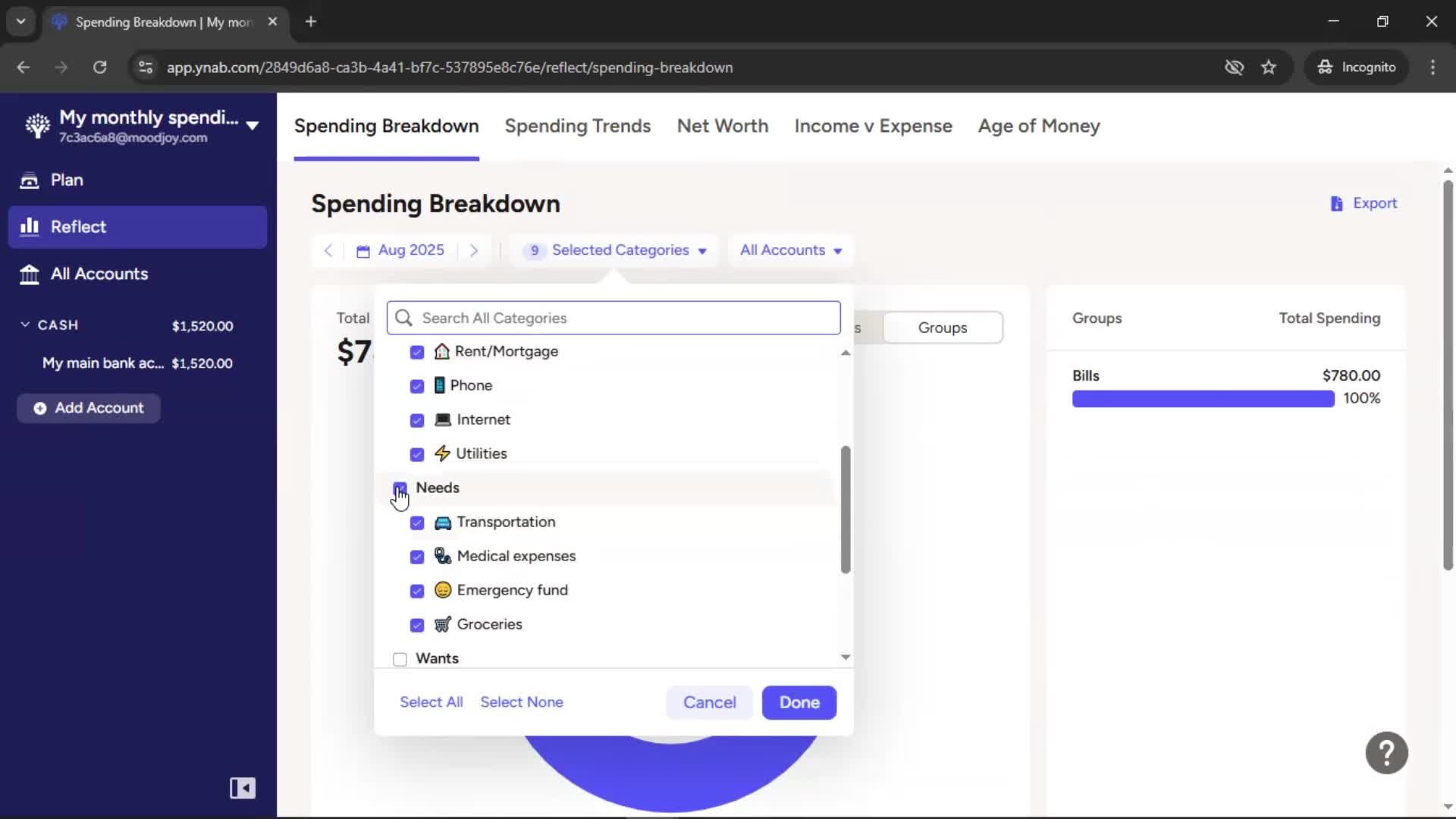The width and height of the screenshot is (1456, 819).
Task: Reload the page using browser refresh icon
Action: [99, 67]
